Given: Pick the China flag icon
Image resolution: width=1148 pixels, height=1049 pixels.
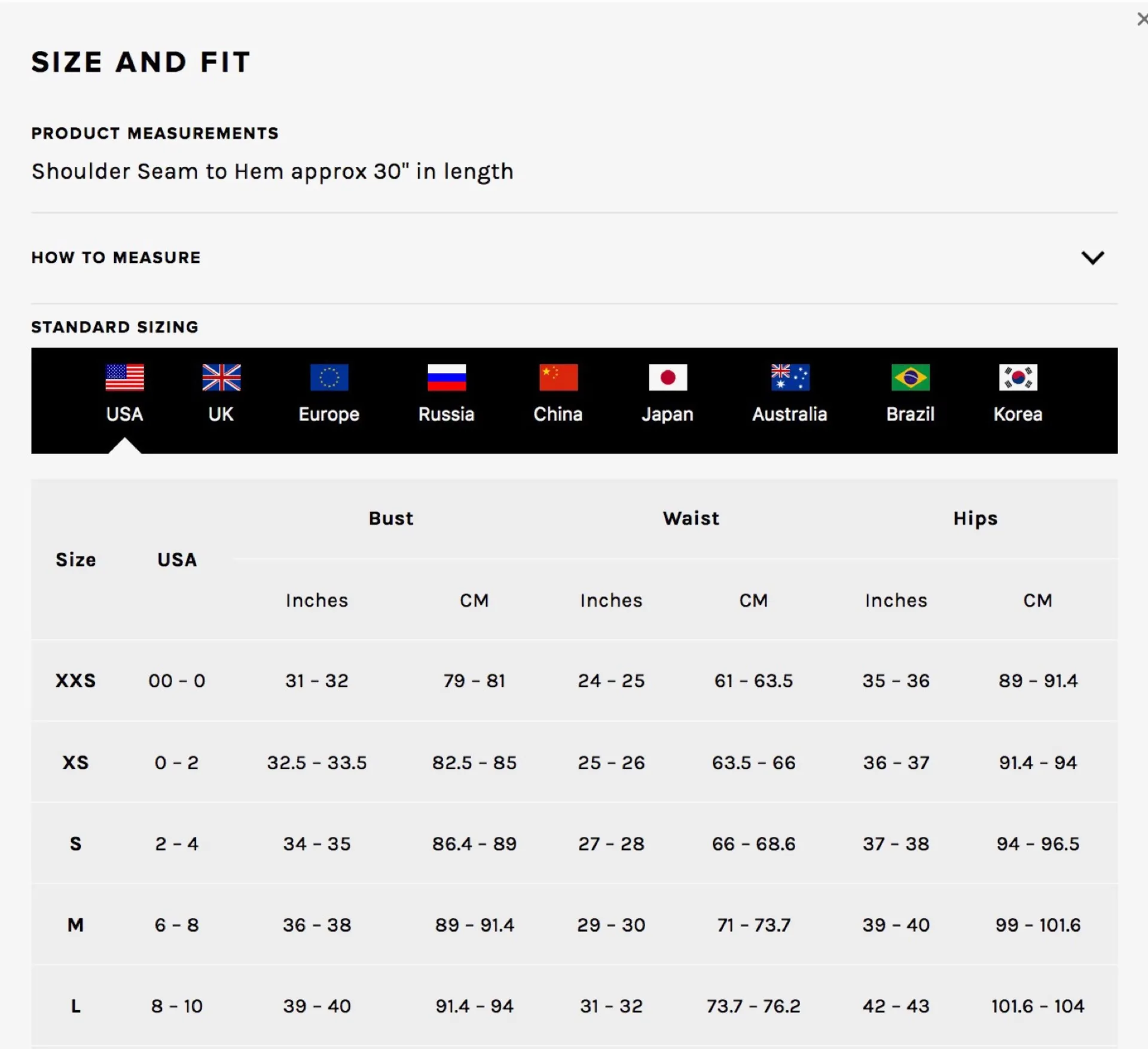Looking at the screenshot, I should [558, 377].
